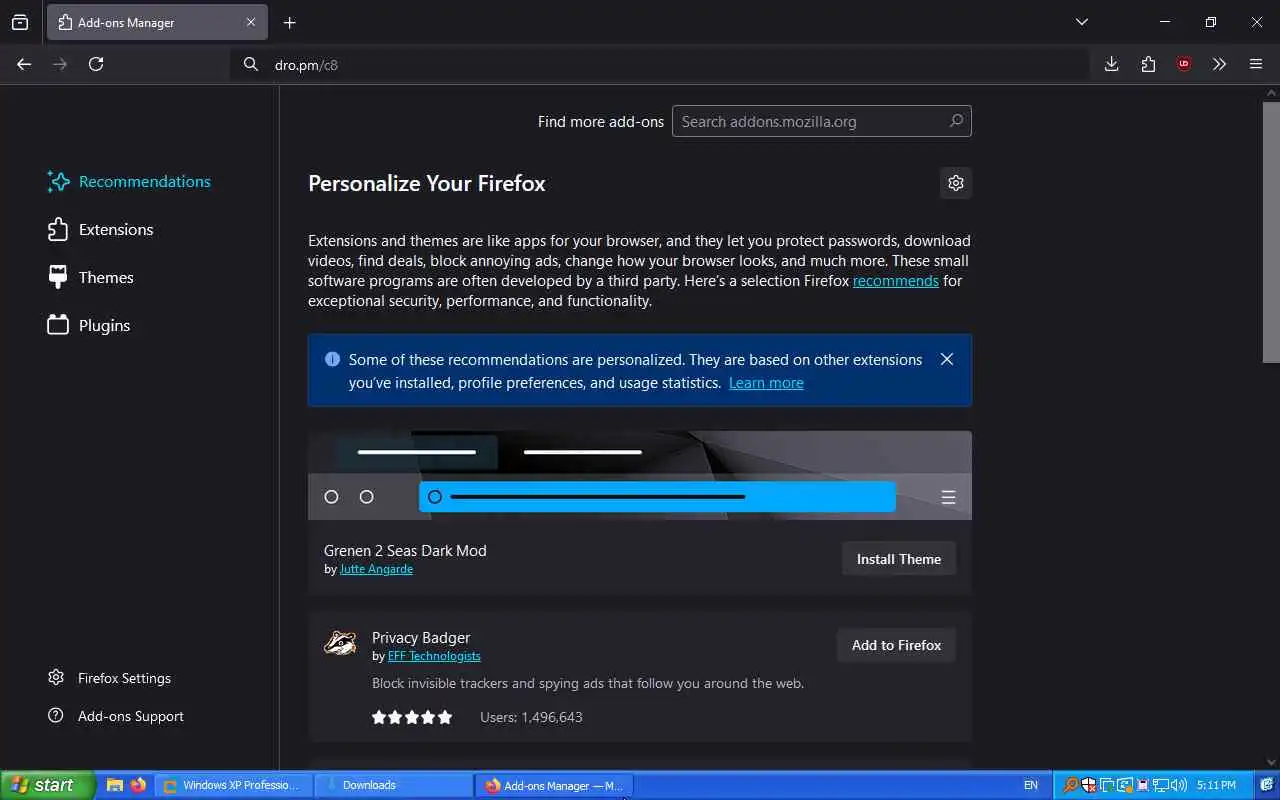
Task: Switch to Windows XP Professional taskbar window
Action: point(234,785)
